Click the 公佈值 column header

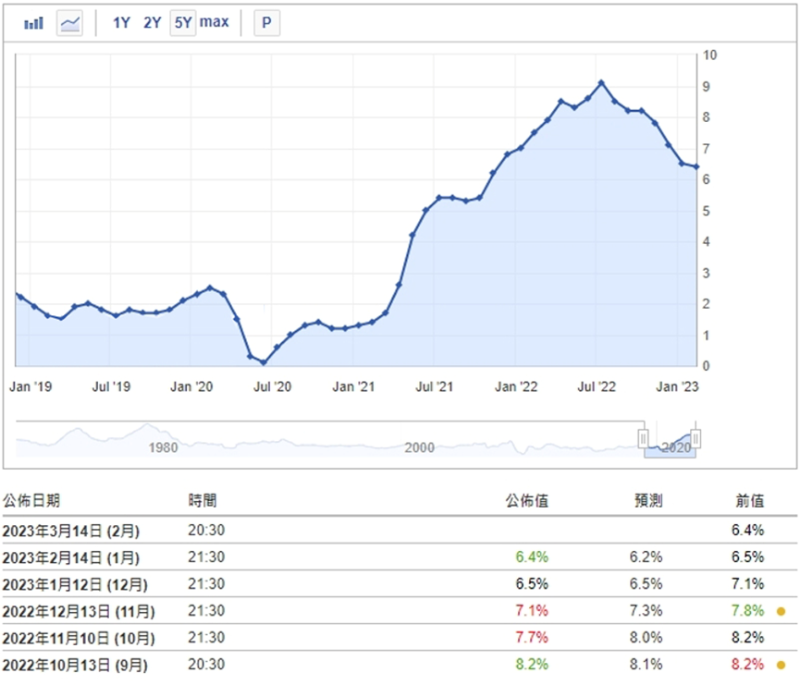tap(527, 501)
